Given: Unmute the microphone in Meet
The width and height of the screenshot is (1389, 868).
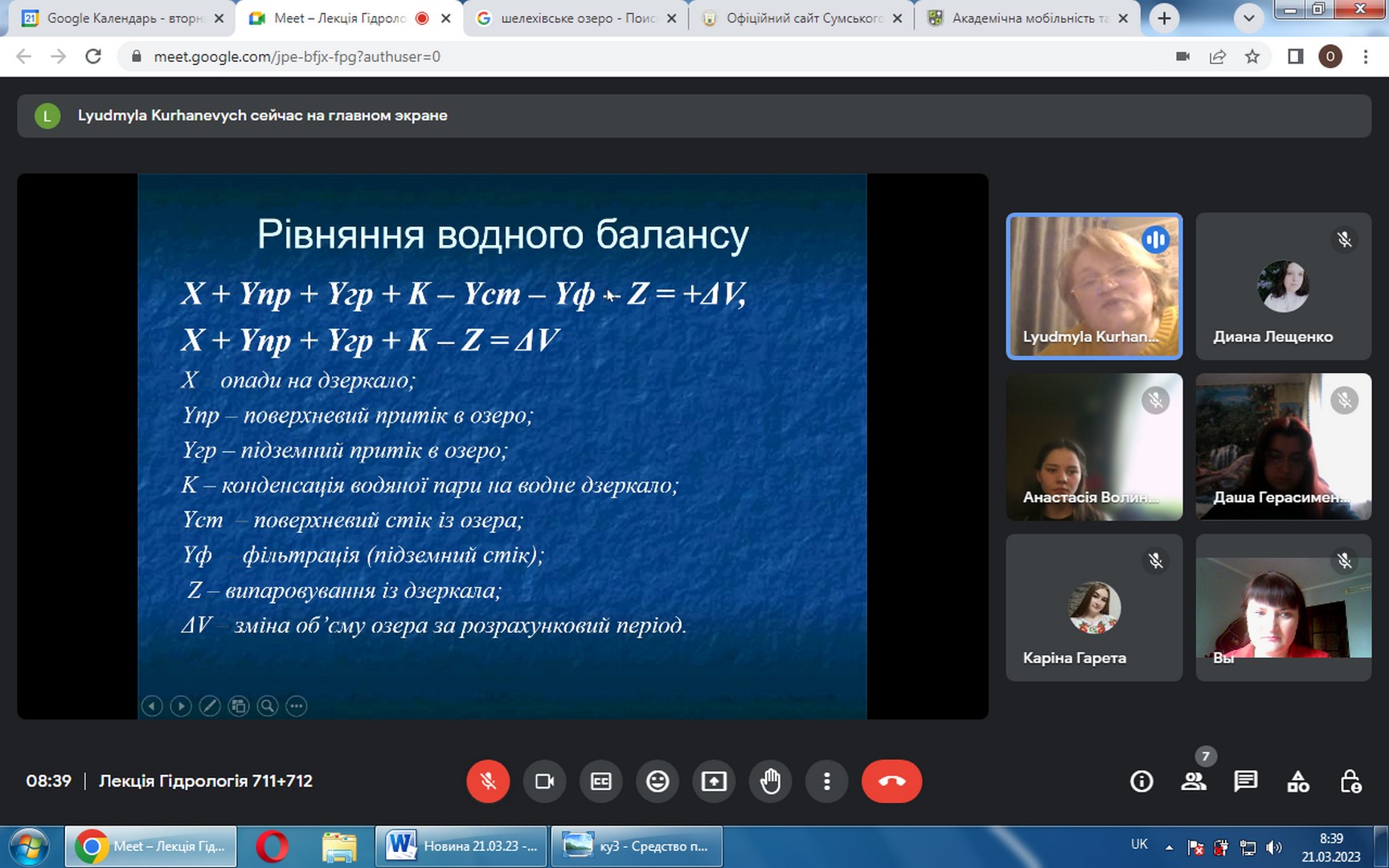Looking at the screenshot, I should coord(488,781).
